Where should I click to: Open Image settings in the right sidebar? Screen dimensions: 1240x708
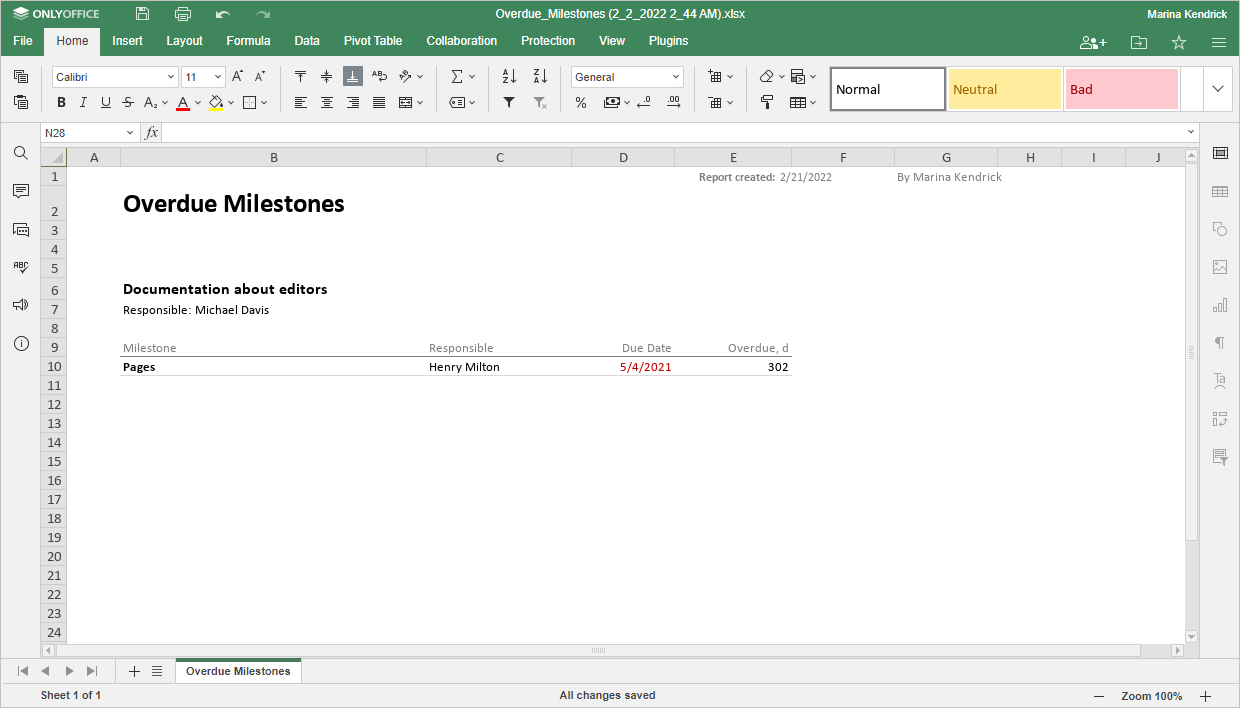point(1220,267)
